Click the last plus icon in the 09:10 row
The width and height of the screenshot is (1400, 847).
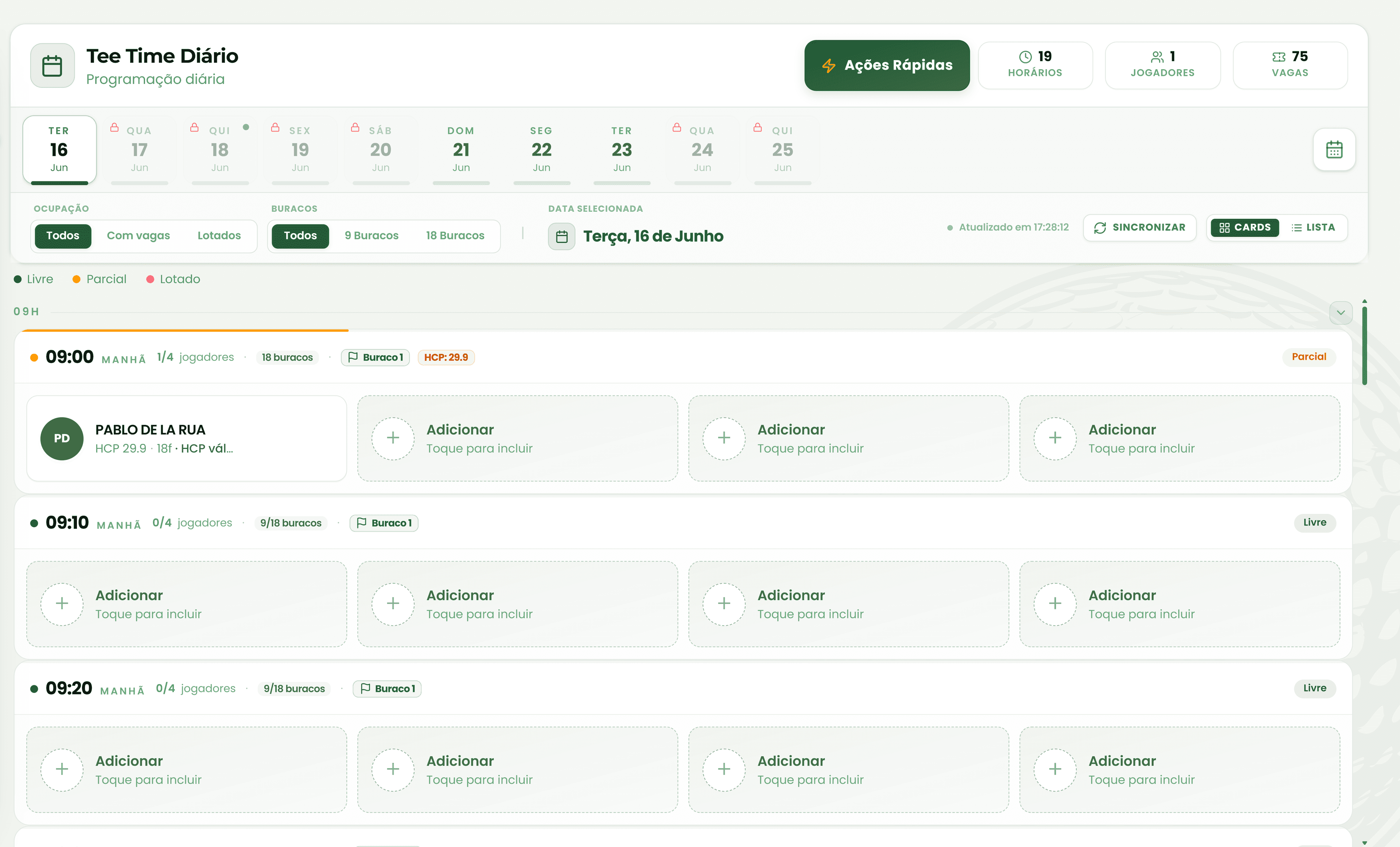[1054, 604]
